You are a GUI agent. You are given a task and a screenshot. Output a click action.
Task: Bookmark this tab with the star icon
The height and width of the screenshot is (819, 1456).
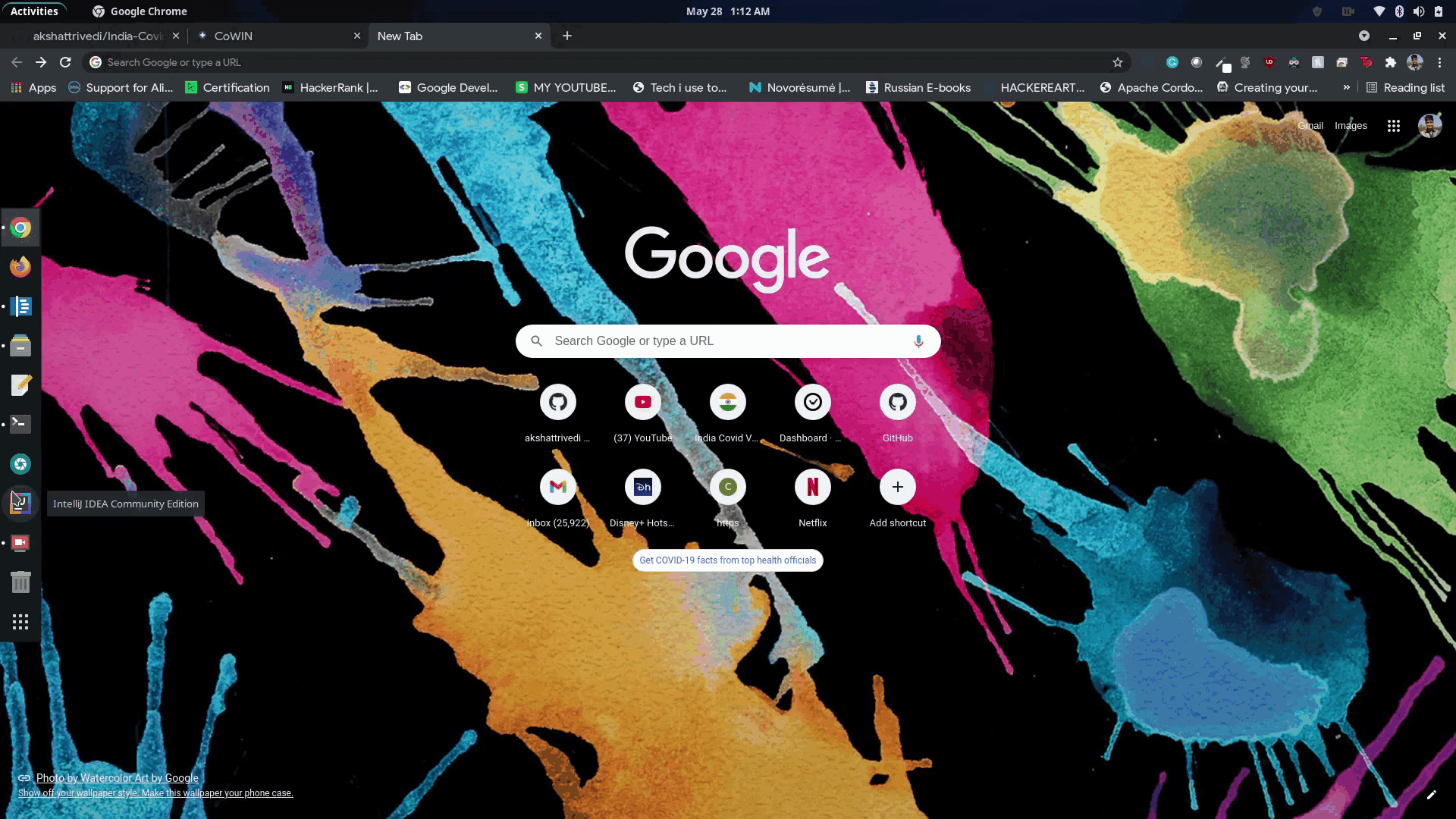(1117, 62)
